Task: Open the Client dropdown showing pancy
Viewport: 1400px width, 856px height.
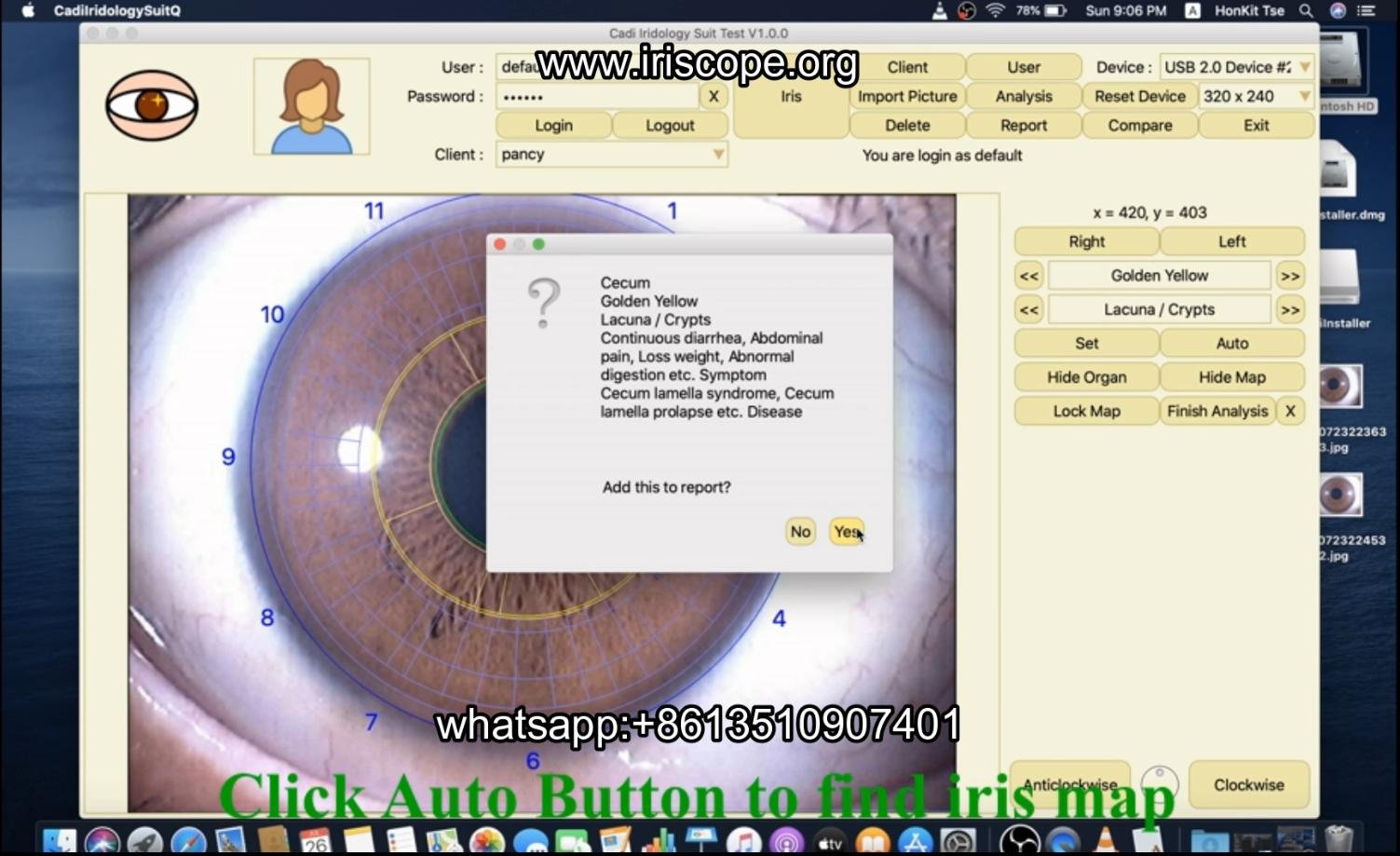Action: click(x=612, y=155)
